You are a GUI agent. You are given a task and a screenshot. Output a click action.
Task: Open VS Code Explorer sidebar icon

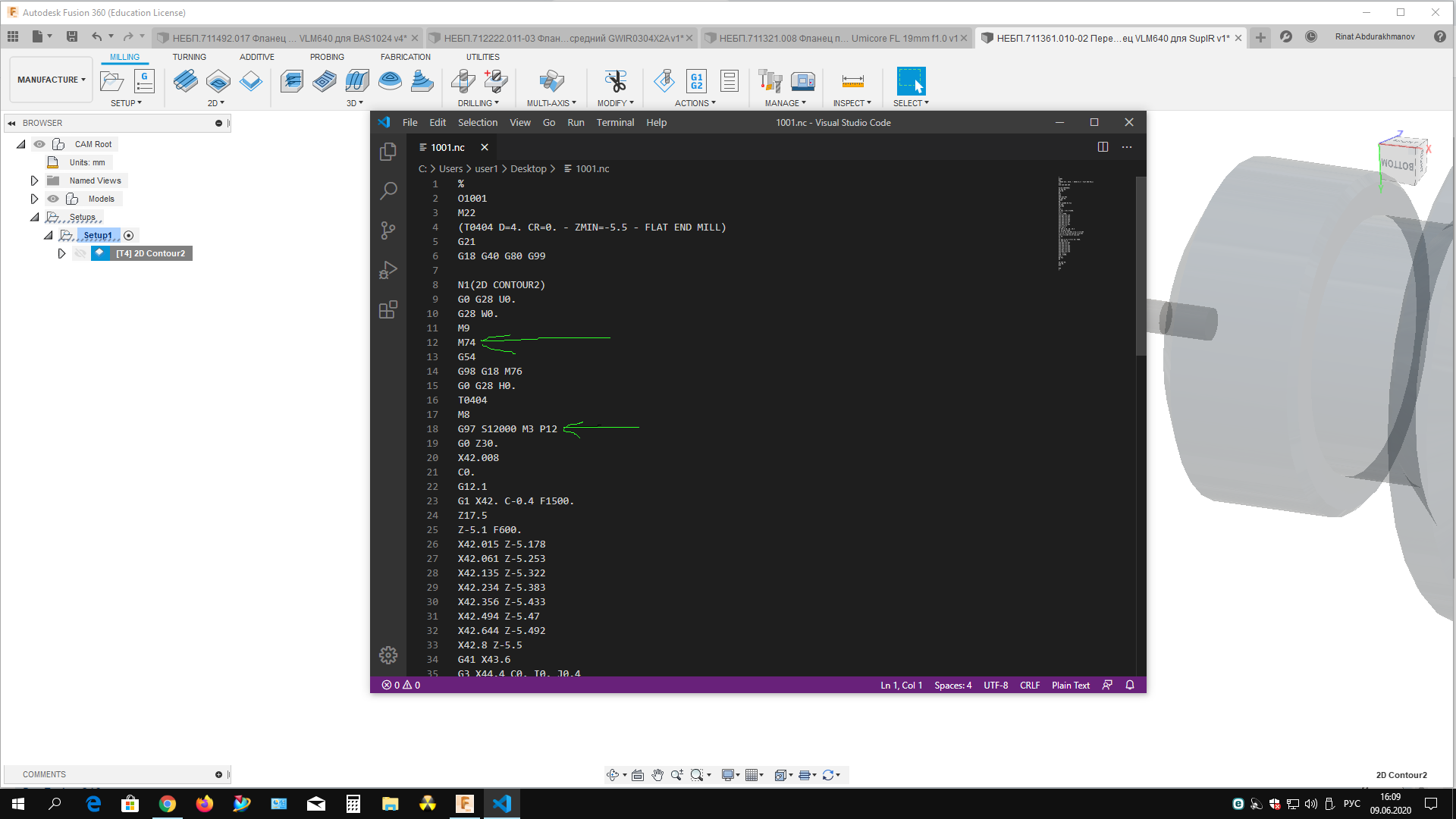(388, 152)
